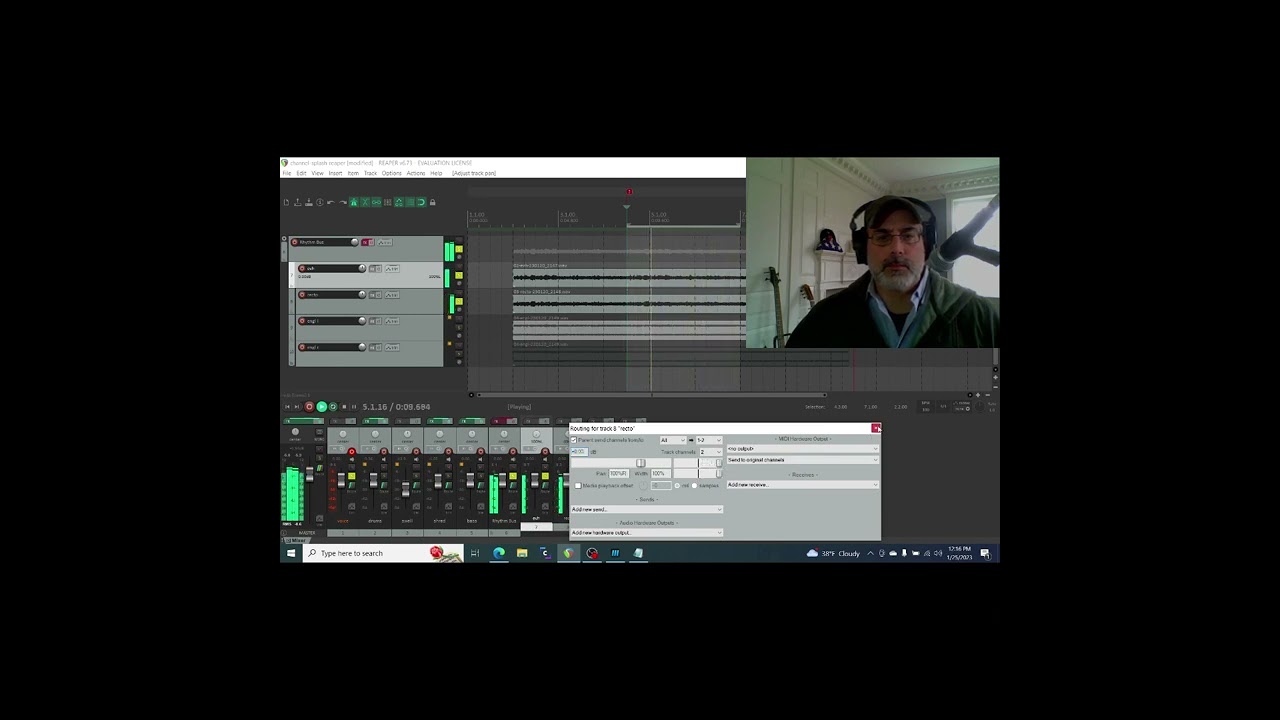Open the Actions menu
Viewport: 1280px width, 720px height.
[x=416, y=173]
